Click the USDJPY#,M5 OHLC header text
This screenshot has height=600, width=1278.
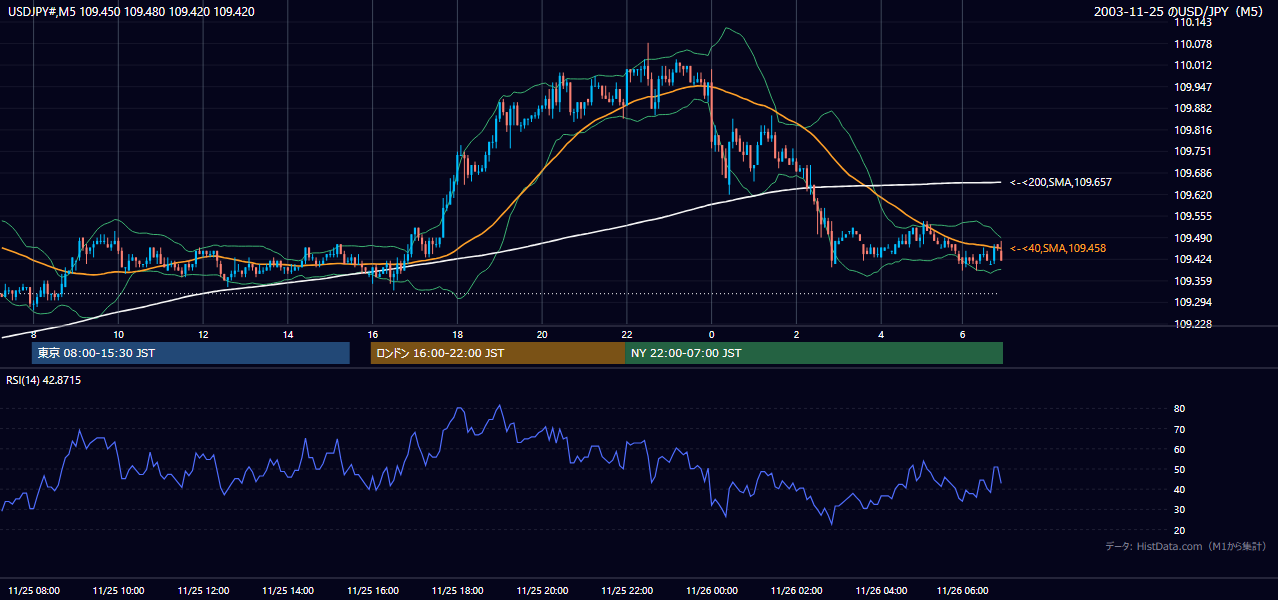point(130,11)
